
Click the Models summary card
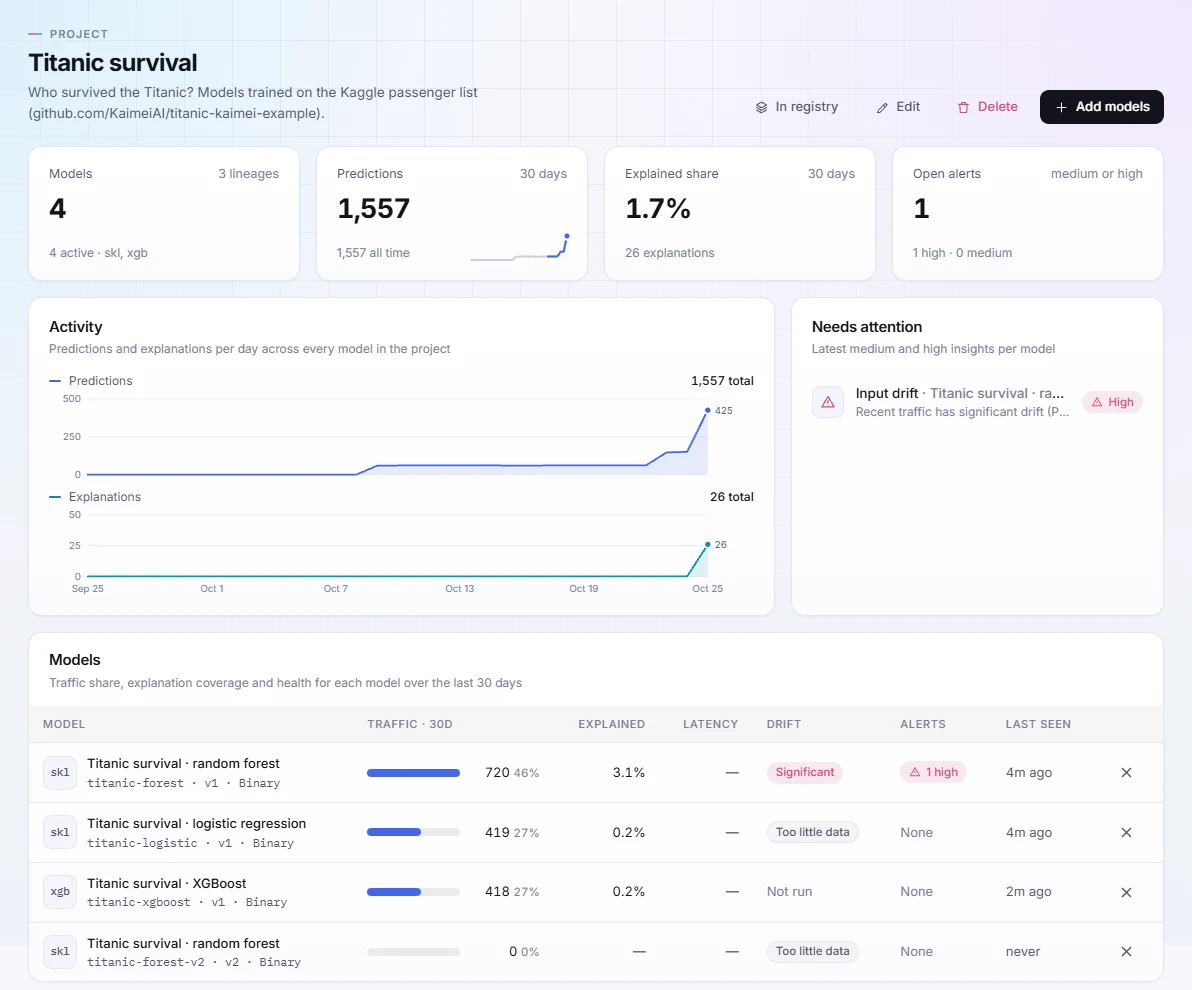[163, 214]
